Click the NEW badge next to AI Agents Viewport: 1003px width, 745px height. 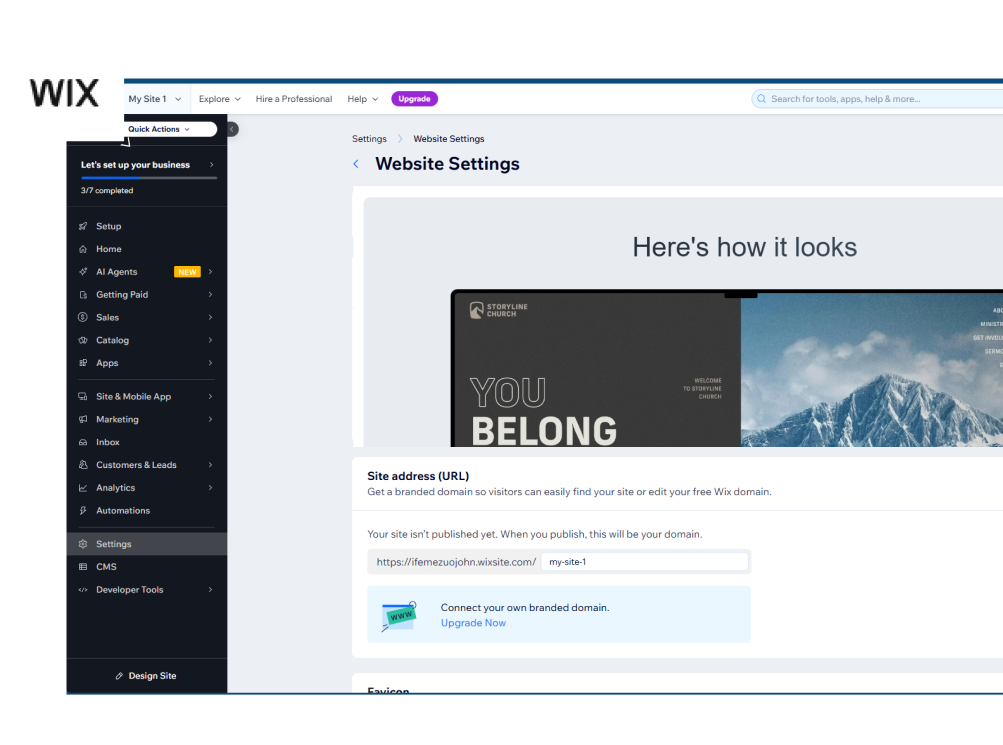pos(187,272)
